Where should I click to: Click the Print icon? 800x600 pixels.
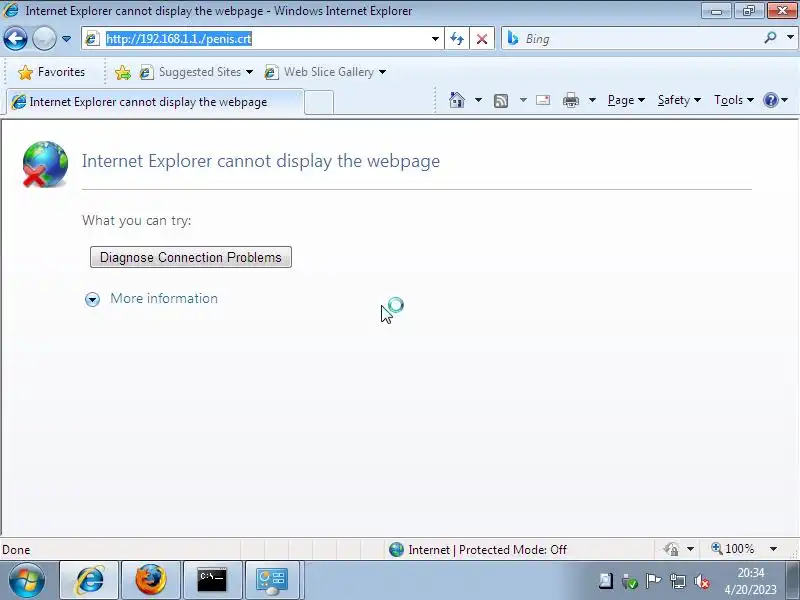pos(570,100)
